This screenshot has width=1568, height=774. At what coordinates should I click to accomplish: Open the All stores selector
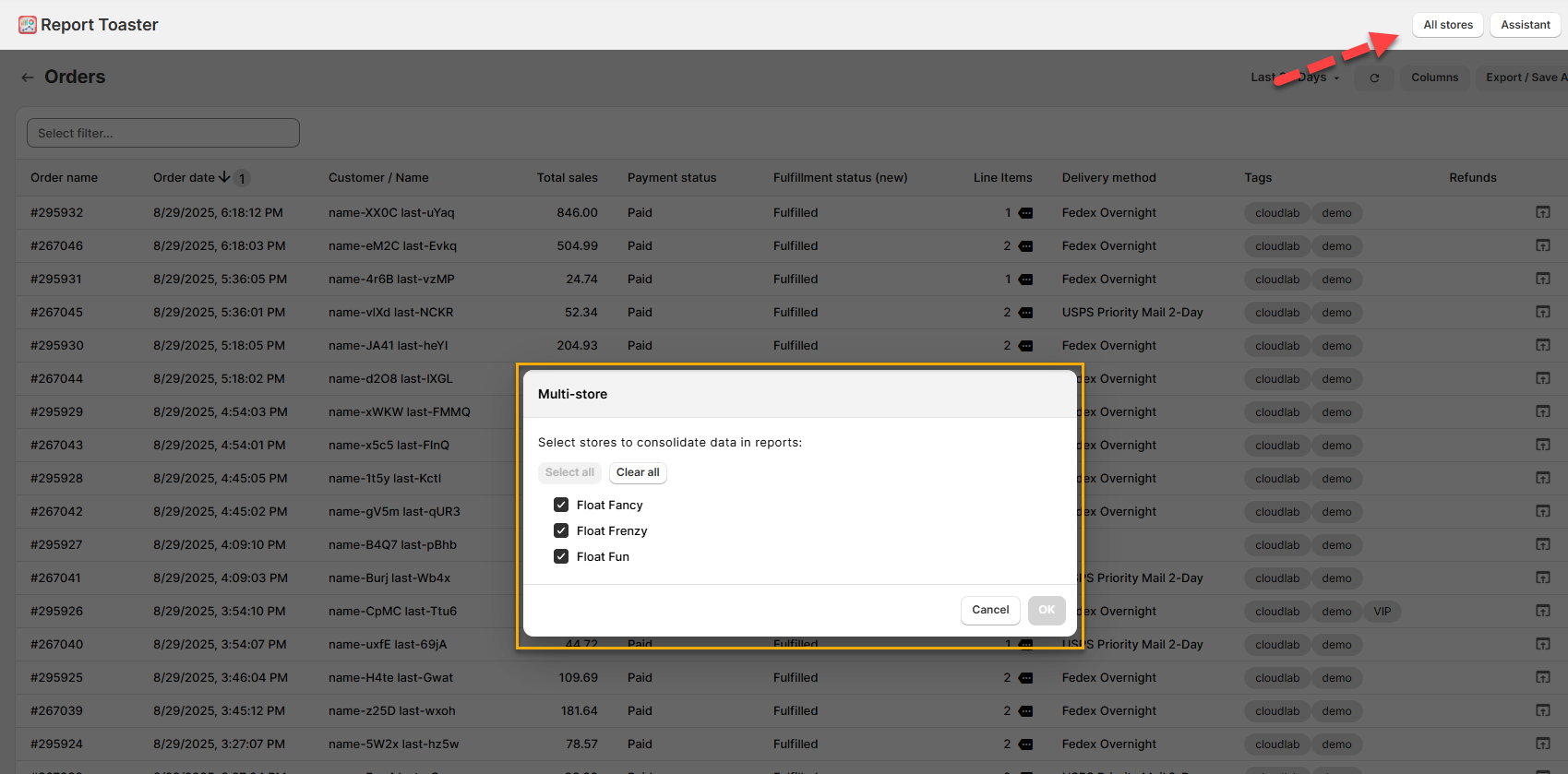[1447, 25]
